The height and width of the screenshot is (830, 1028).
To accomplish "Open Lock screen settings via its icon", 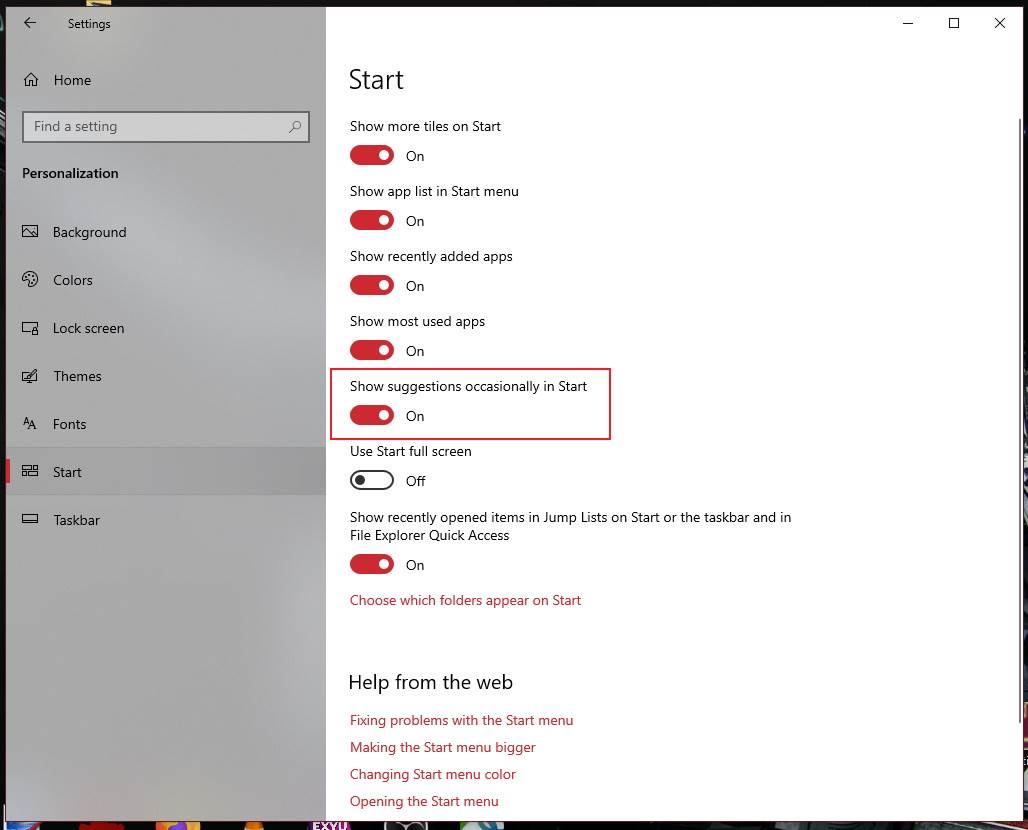I will click(31, 328).
